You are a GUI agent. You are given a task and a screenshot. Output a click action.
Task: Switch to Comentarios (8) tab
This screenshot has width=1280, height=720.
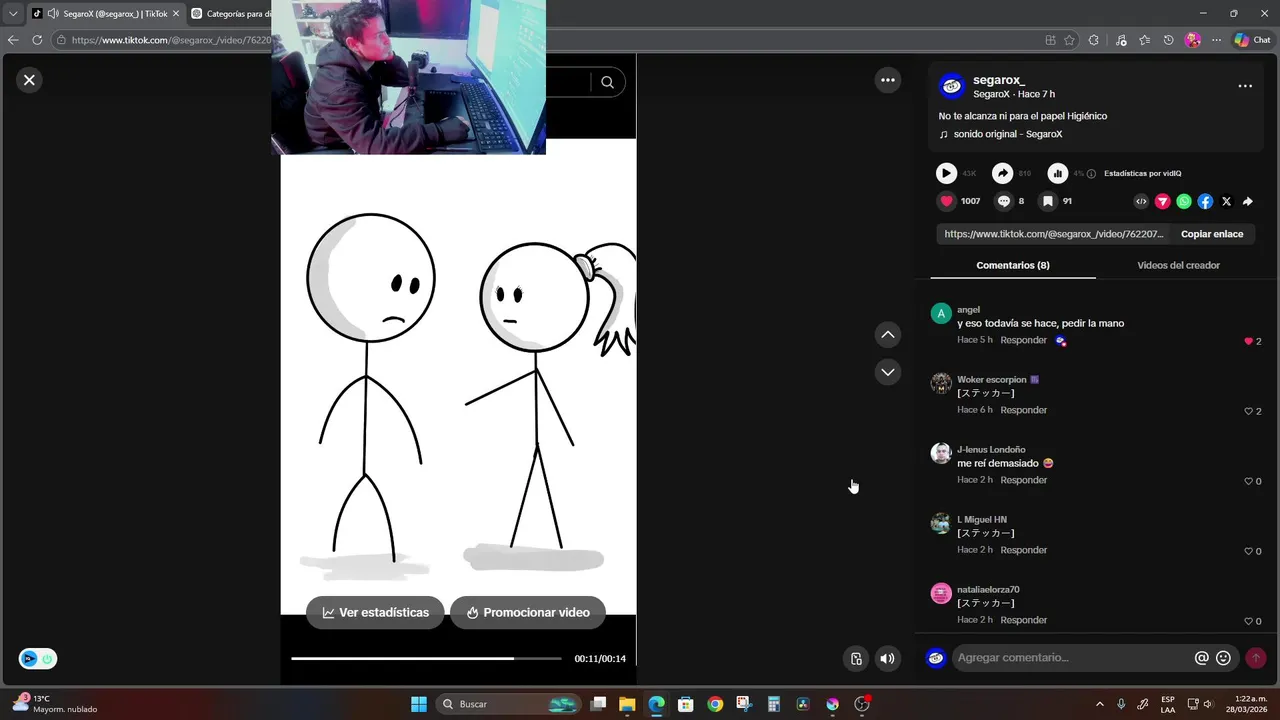pos(1013,265)
